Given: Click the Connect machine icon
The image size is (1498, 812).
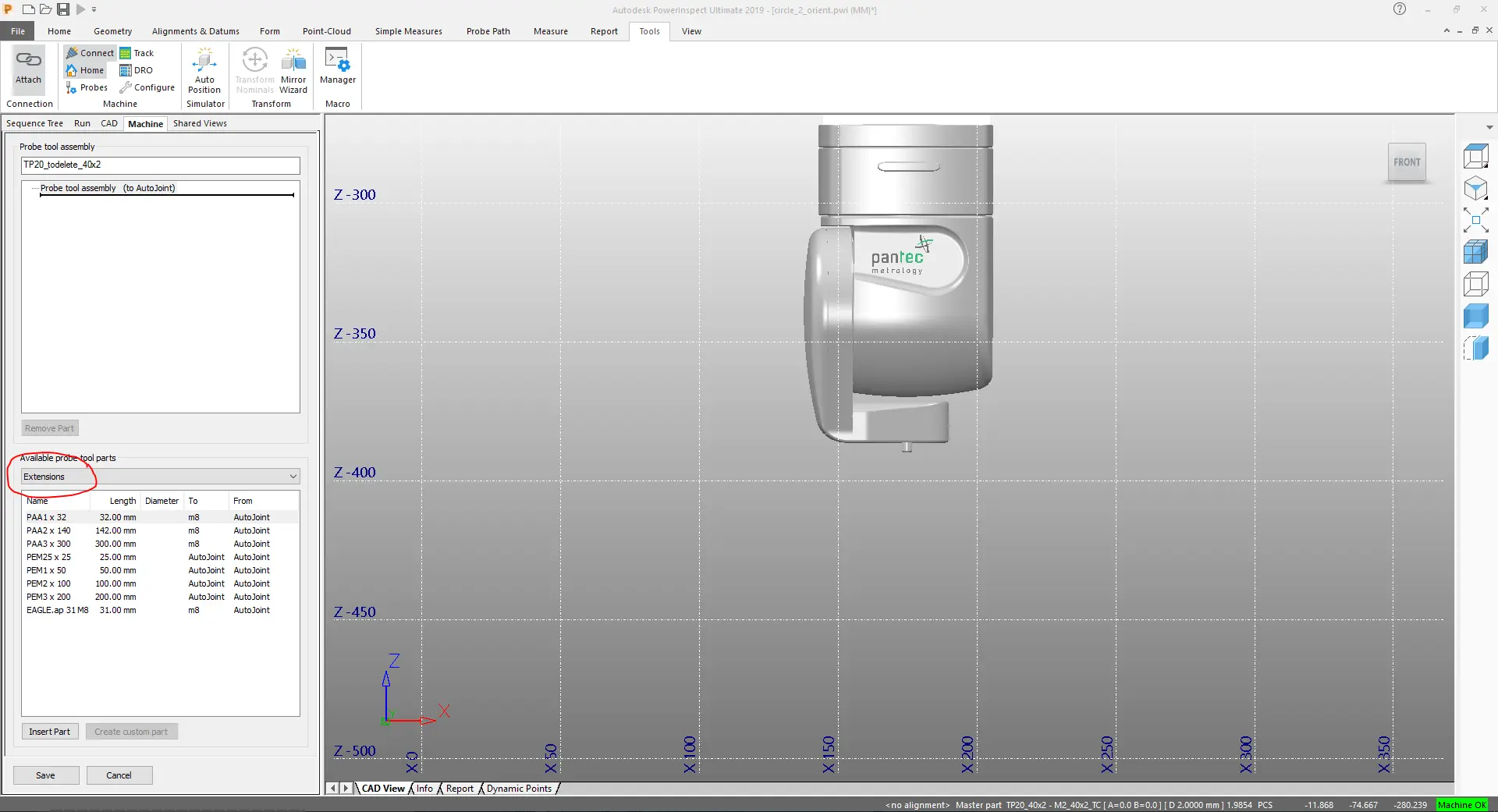Looking at the screenshot, I should 90,53.
